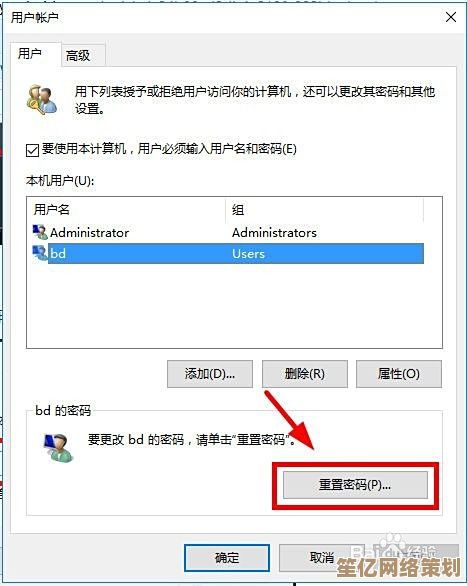The image size is (467, 586).
Task: Click the checkbox label text ending with (E)
Action: coord(169,149)
